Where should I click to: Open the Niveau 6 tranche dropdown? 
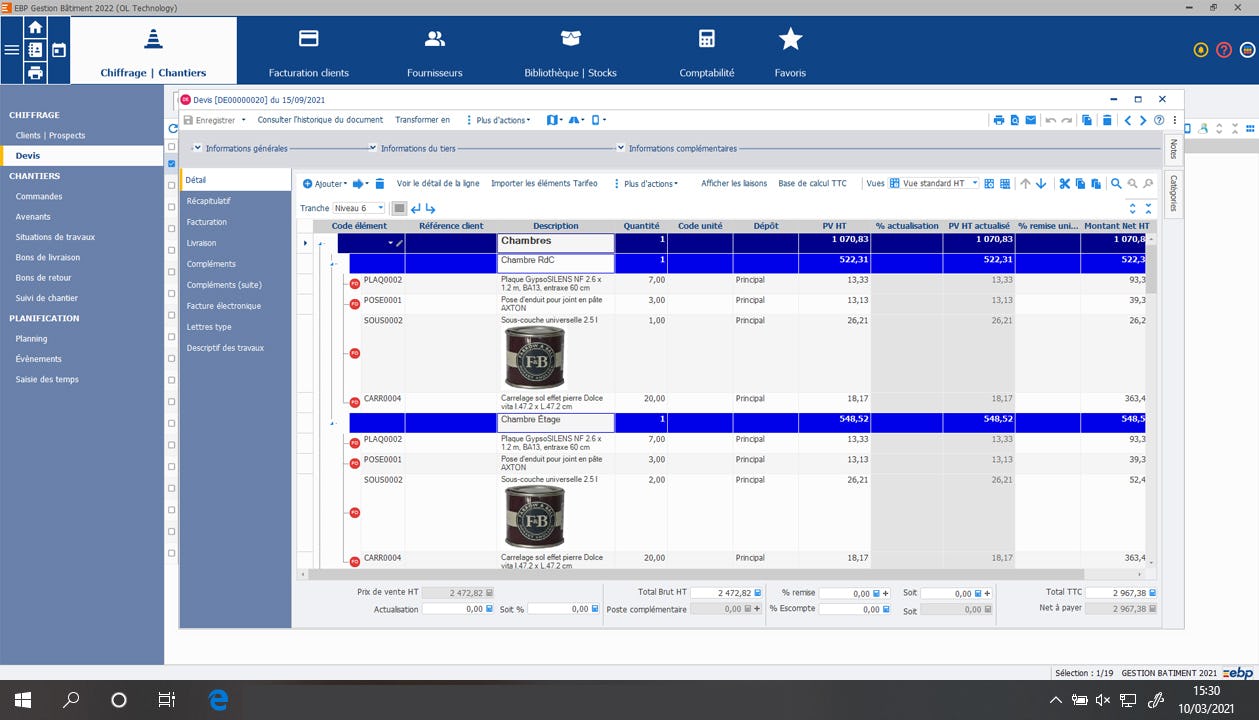(383, 207)
